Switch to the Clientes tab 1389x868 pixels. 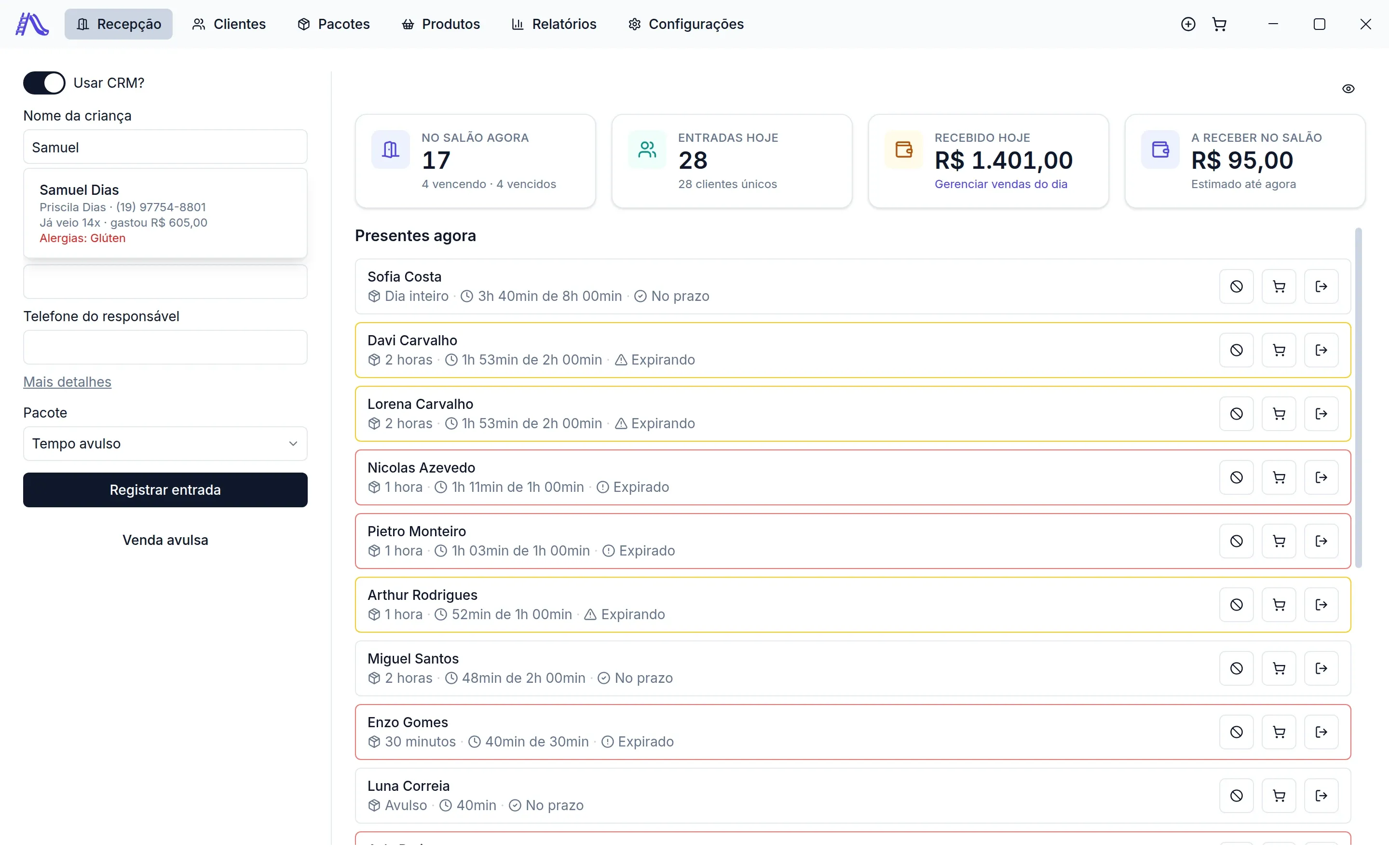[229, 24]
